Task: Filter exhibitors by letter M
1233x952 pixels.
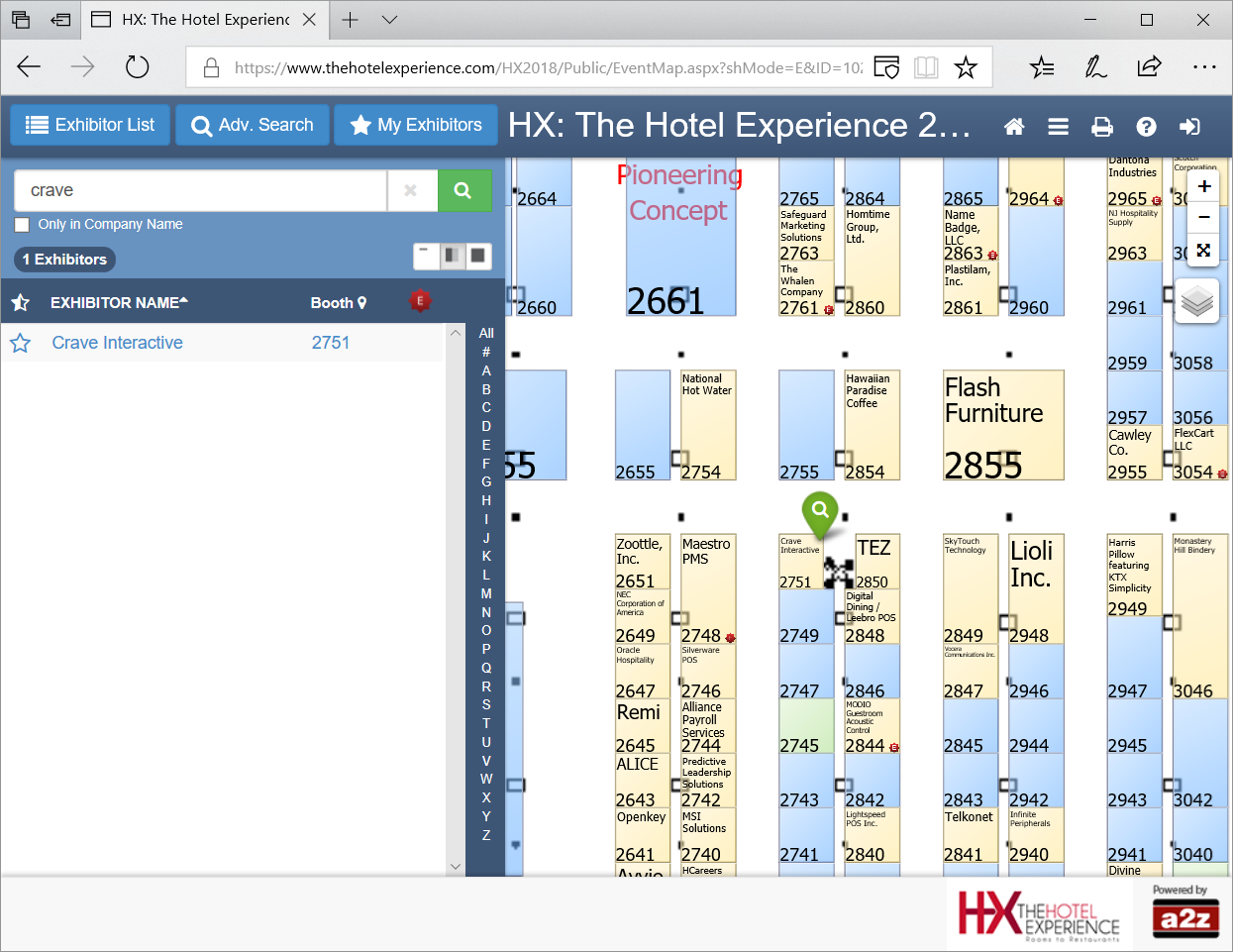Action: (x=486, y=593)
